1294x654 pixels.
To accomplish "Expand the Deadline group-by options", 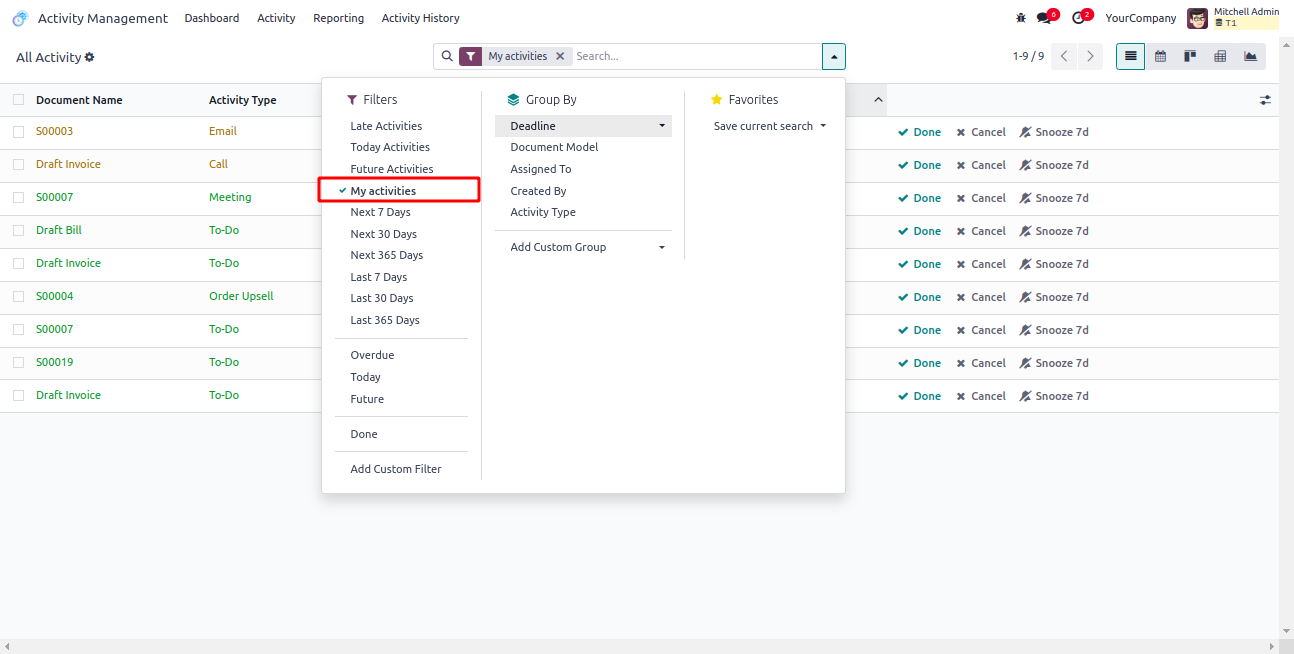I will click(661, 126).
